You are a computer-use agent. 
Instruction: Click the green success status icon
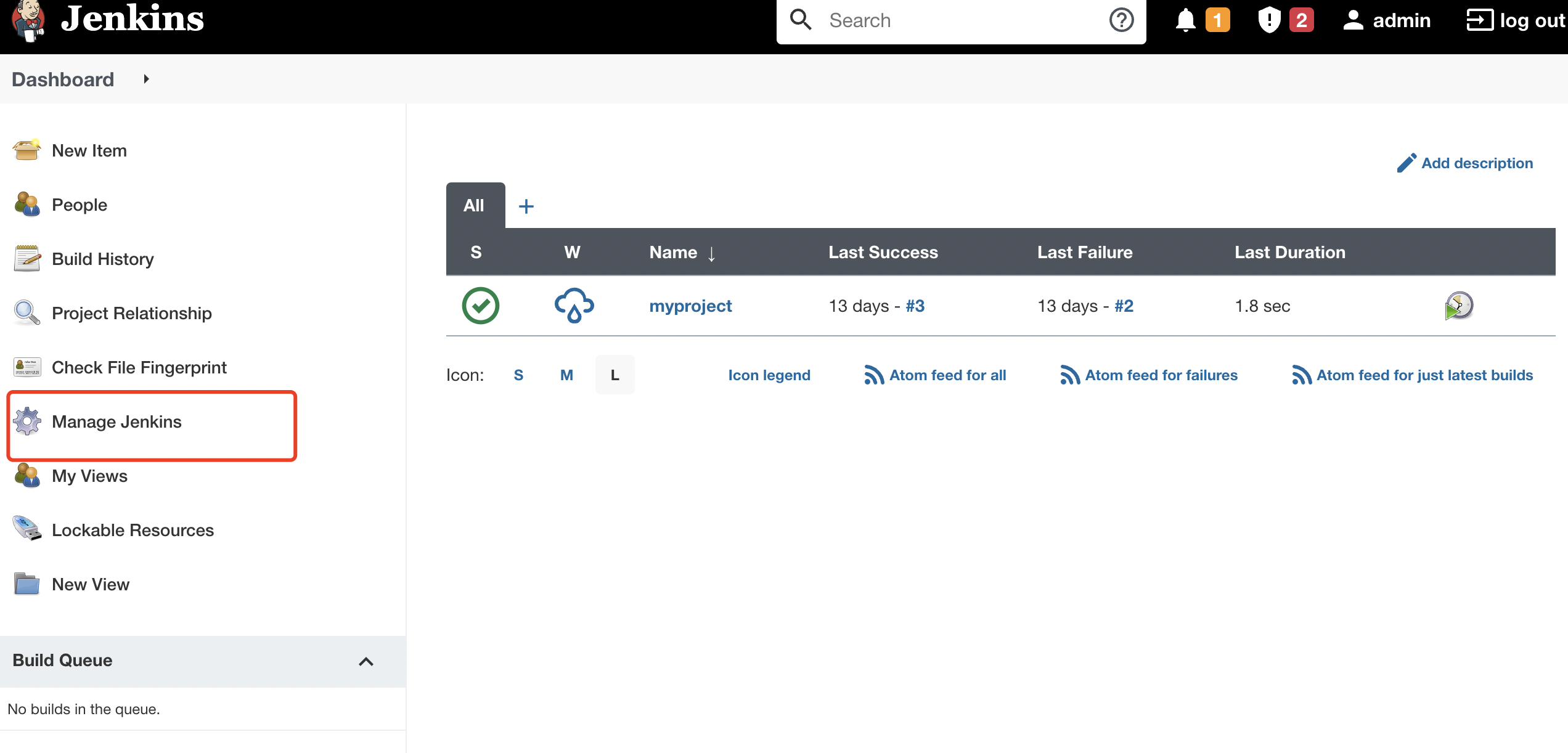[480, 306]
